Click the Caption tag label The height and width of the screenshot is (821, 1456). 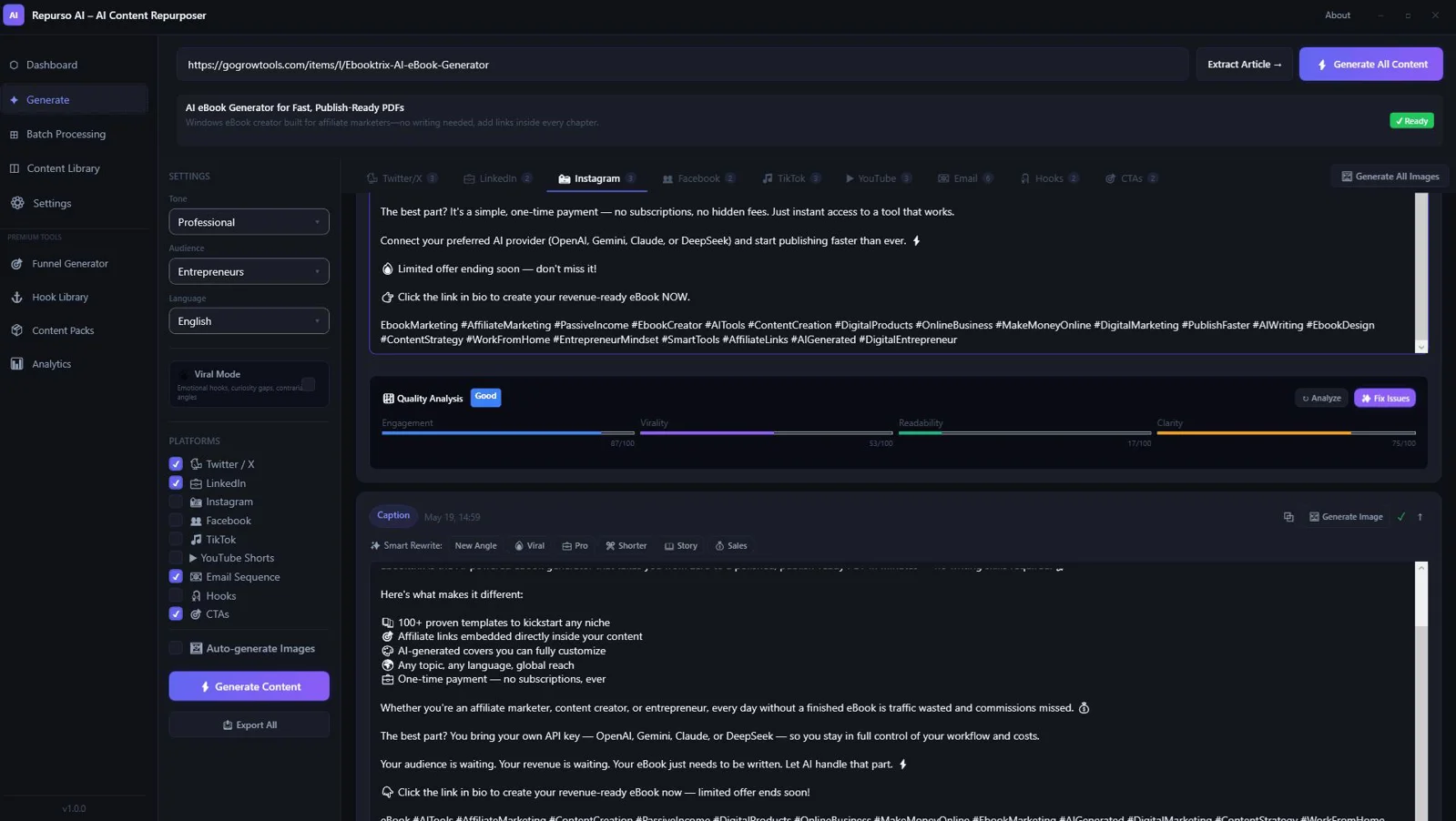[393, 516]
